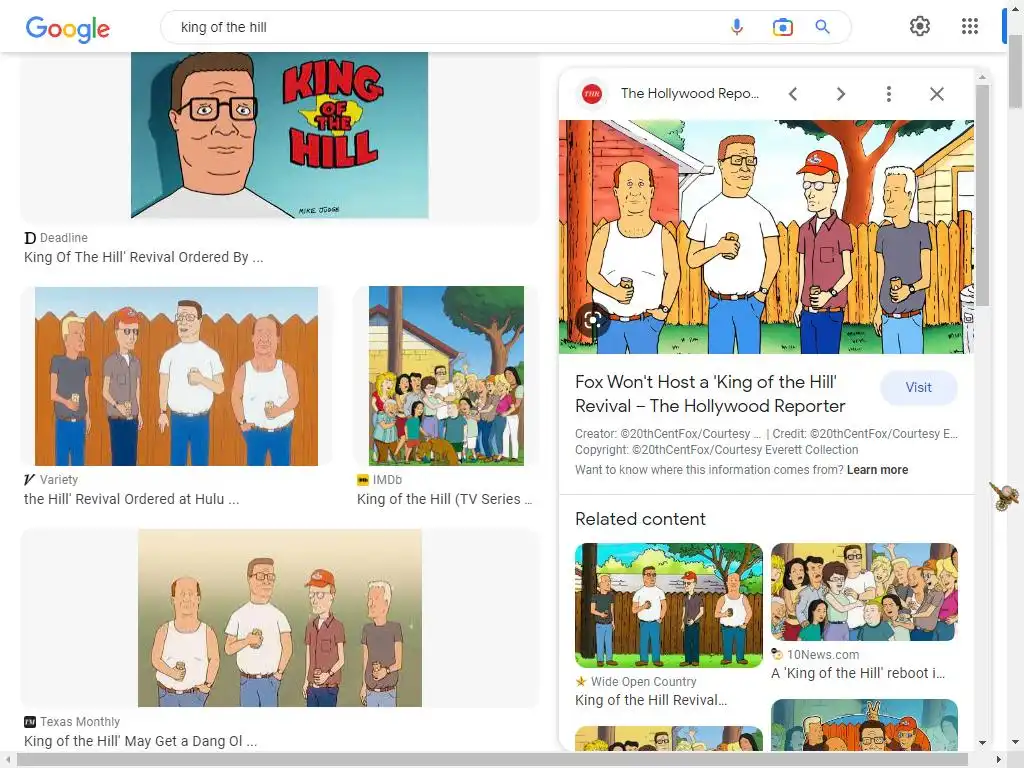The height and width of the screenshot is (768, 1024).
Task: Click the Google logo
Action: click(68, 28)
